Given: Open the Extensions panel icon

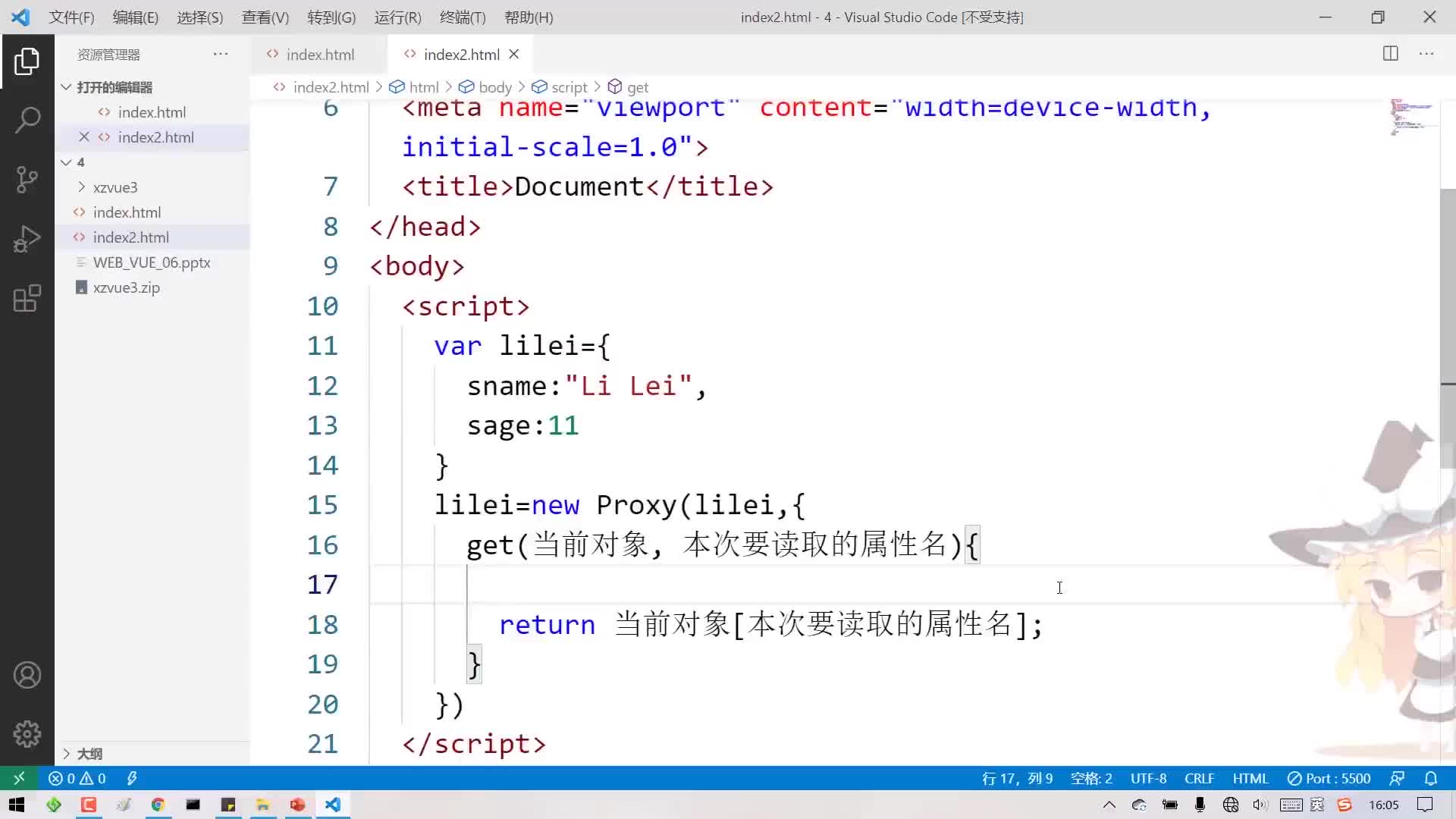Looking at the screenshot, I should [x=27, y=299].
